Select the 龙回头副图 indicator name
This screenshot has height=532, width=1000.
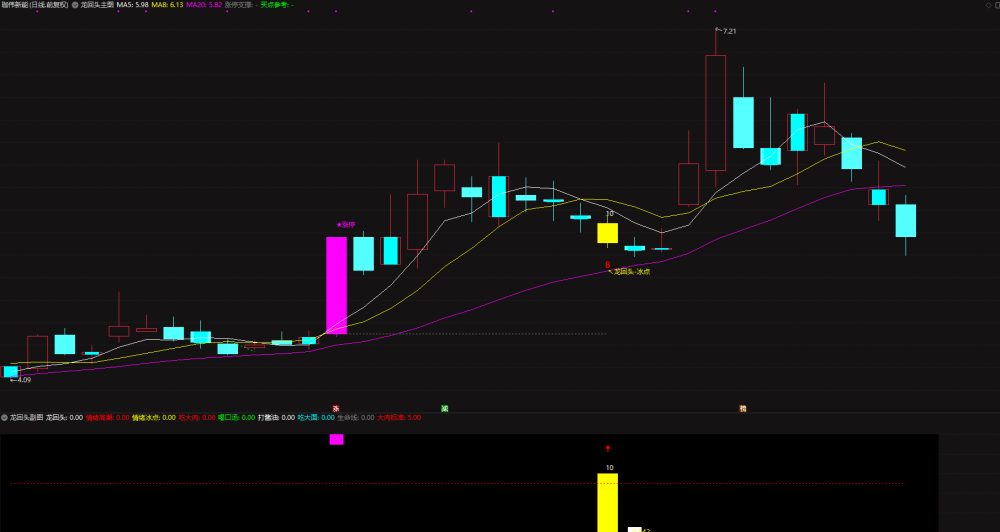(x=26, y=417)
